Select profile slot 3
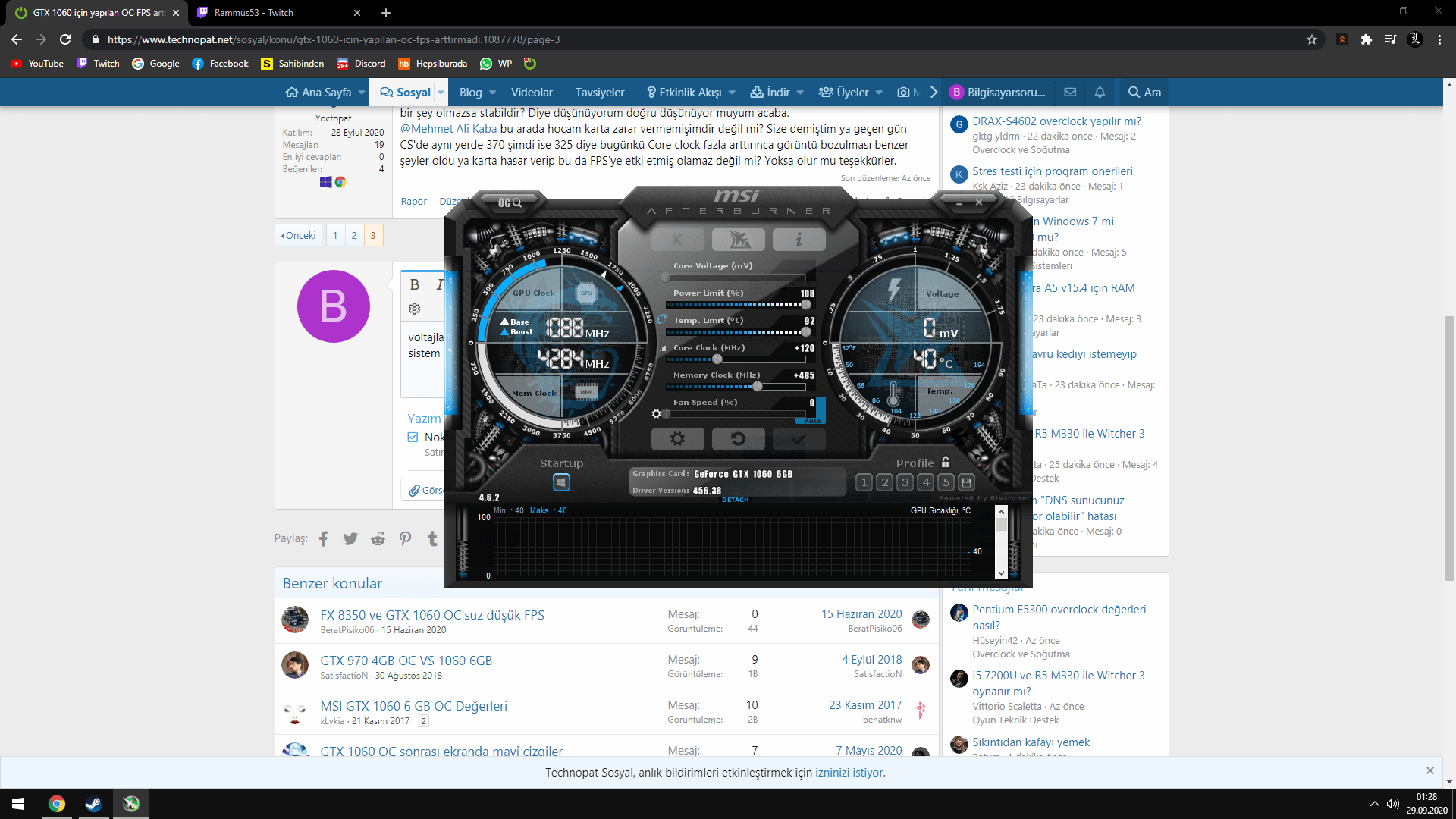Viewport: 1456px width, 819px height. 905,482
